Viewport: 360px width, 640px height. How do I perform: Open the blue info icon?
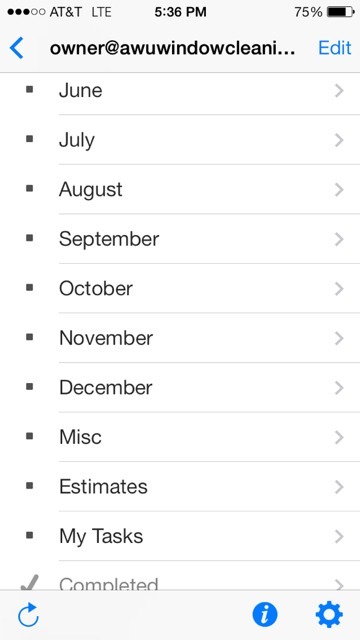pyautogui.click(x=265, y=615)
